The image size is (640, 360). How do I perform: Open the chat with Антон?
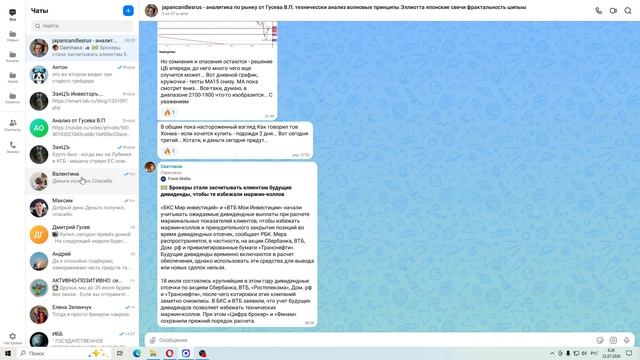[82, 74]
